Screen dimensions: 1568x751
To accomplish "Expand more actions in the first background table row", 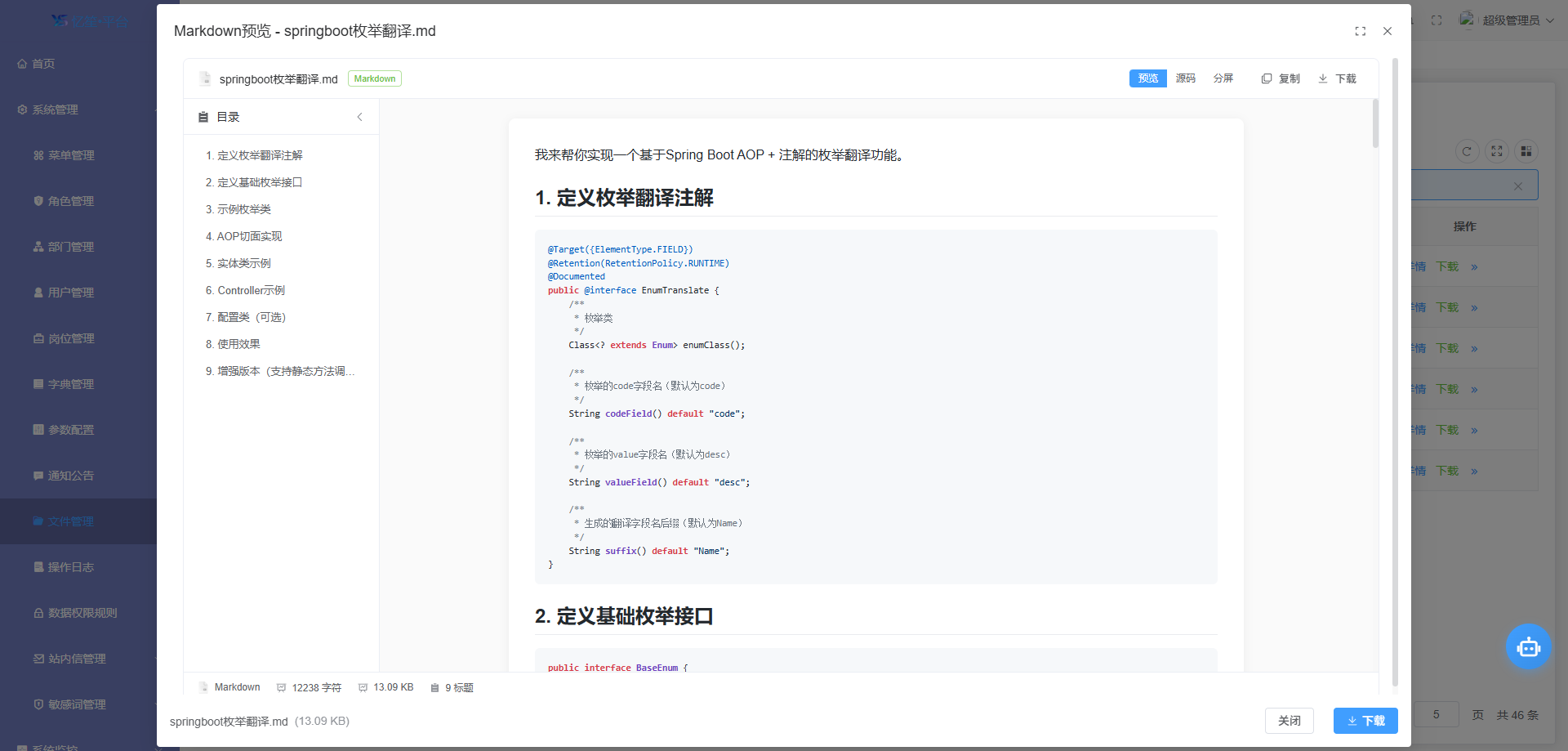I will point(1474,267).
